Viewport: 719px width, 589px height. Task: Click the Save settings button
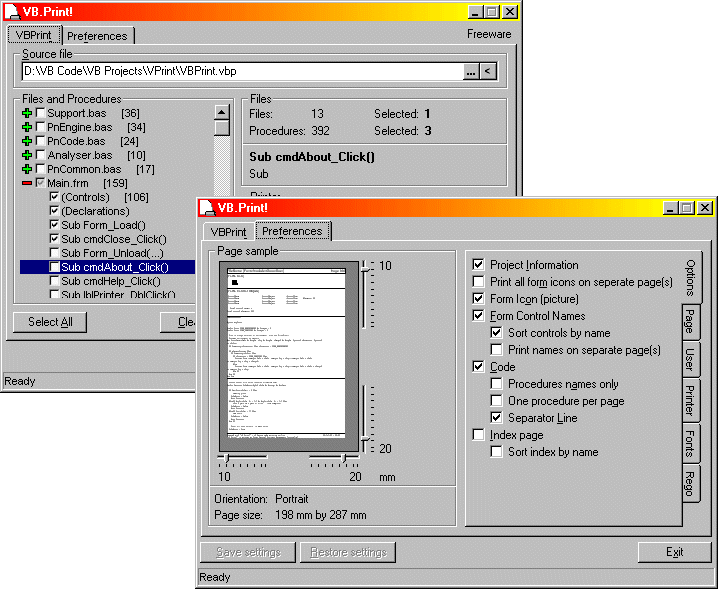[x=248, y=552]
